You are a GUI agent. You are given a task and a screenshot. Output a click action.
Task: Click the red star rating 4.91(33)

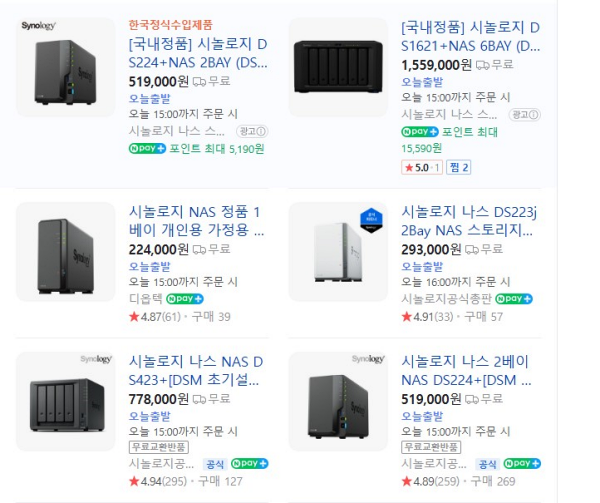click(x=427, y=317)
